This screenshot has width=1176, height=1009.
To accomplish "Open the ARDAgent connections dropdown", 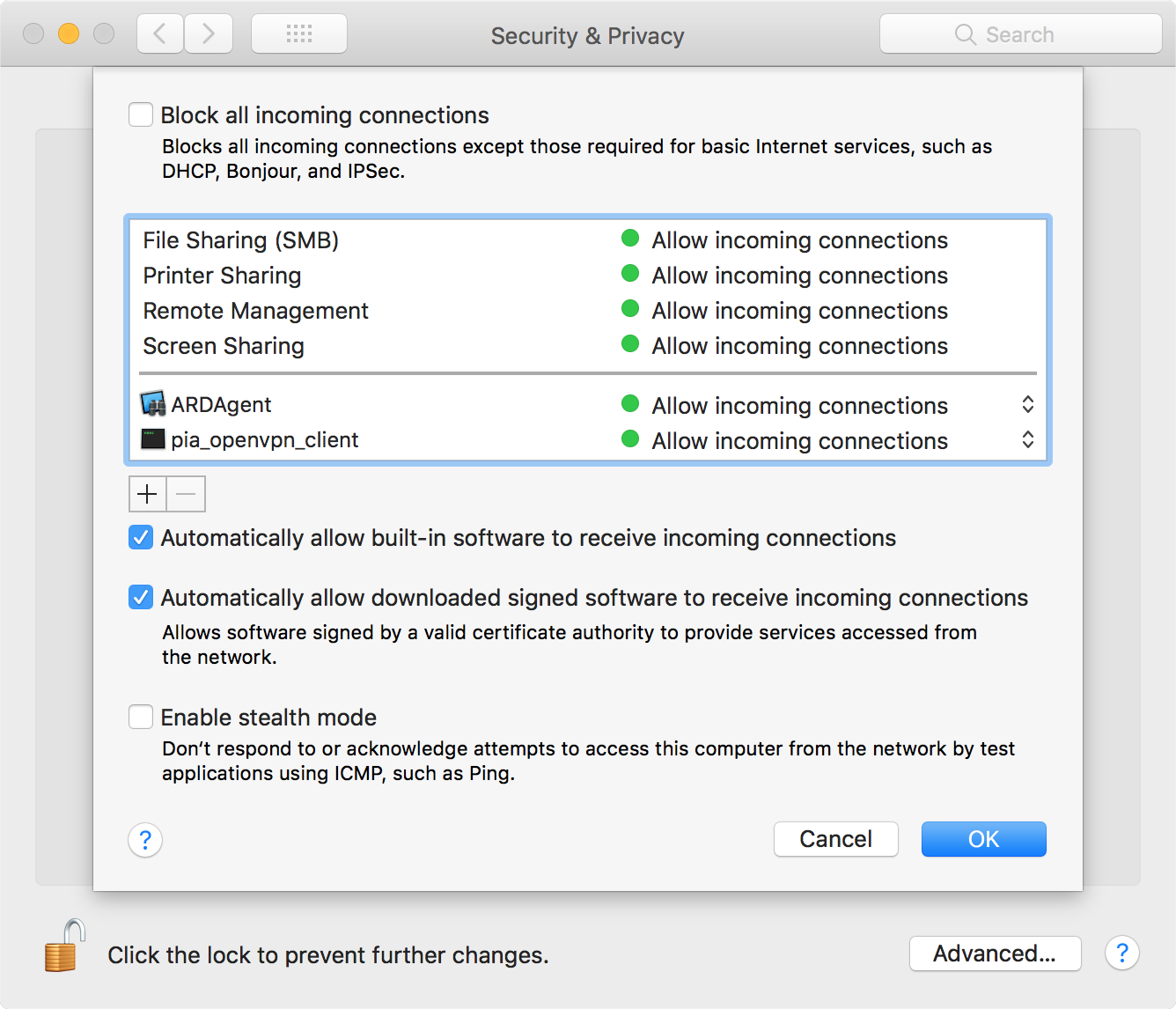I will pyautogui.click(x=1027, y=404).
